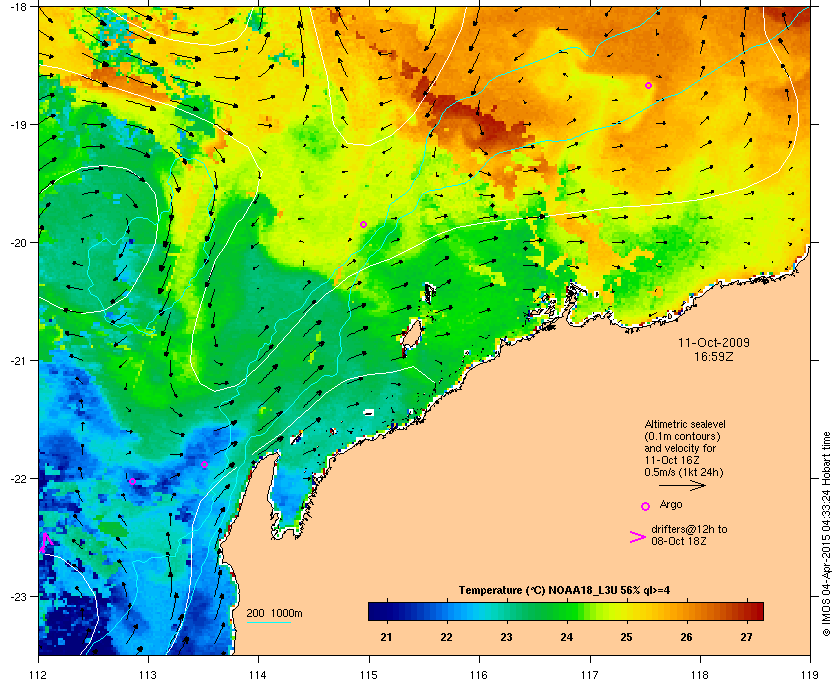Image resolution: width=840 pixels, height=680 pixels.
Task: Click the '08-Oct 18Z' legend text
Action: [679, 541]
